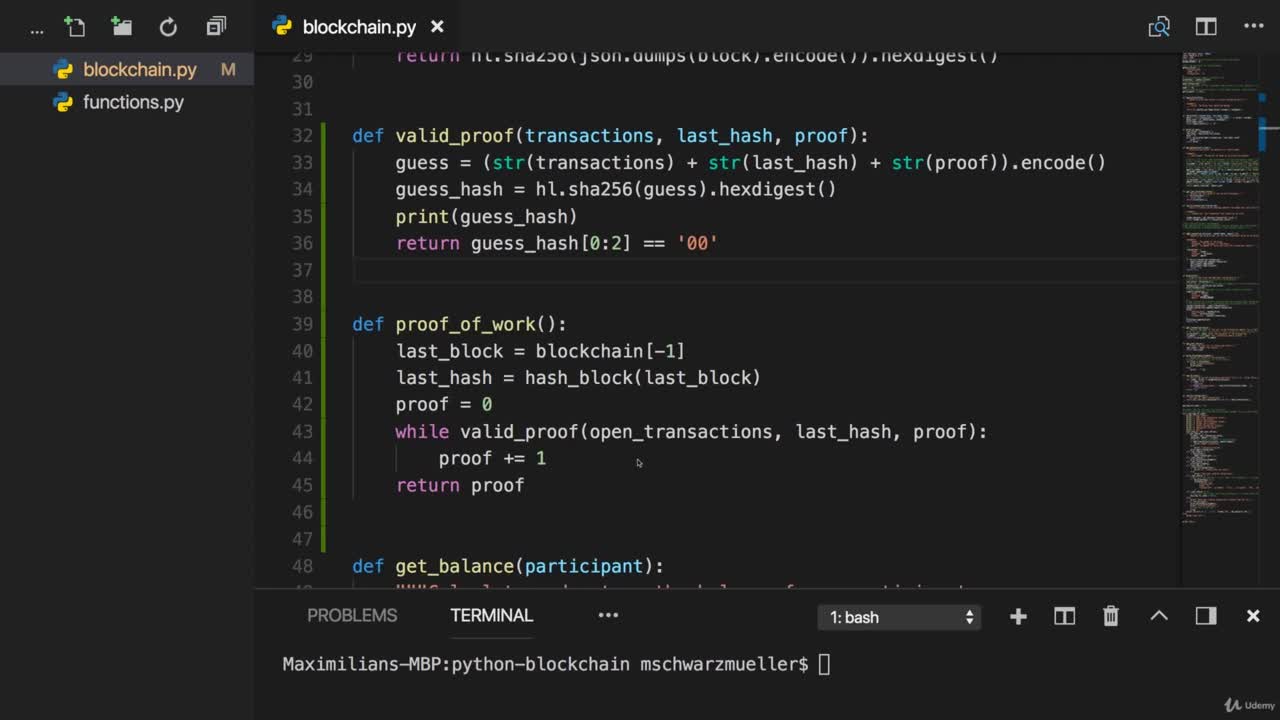Collapse all folders in explorer

point(216,27)
